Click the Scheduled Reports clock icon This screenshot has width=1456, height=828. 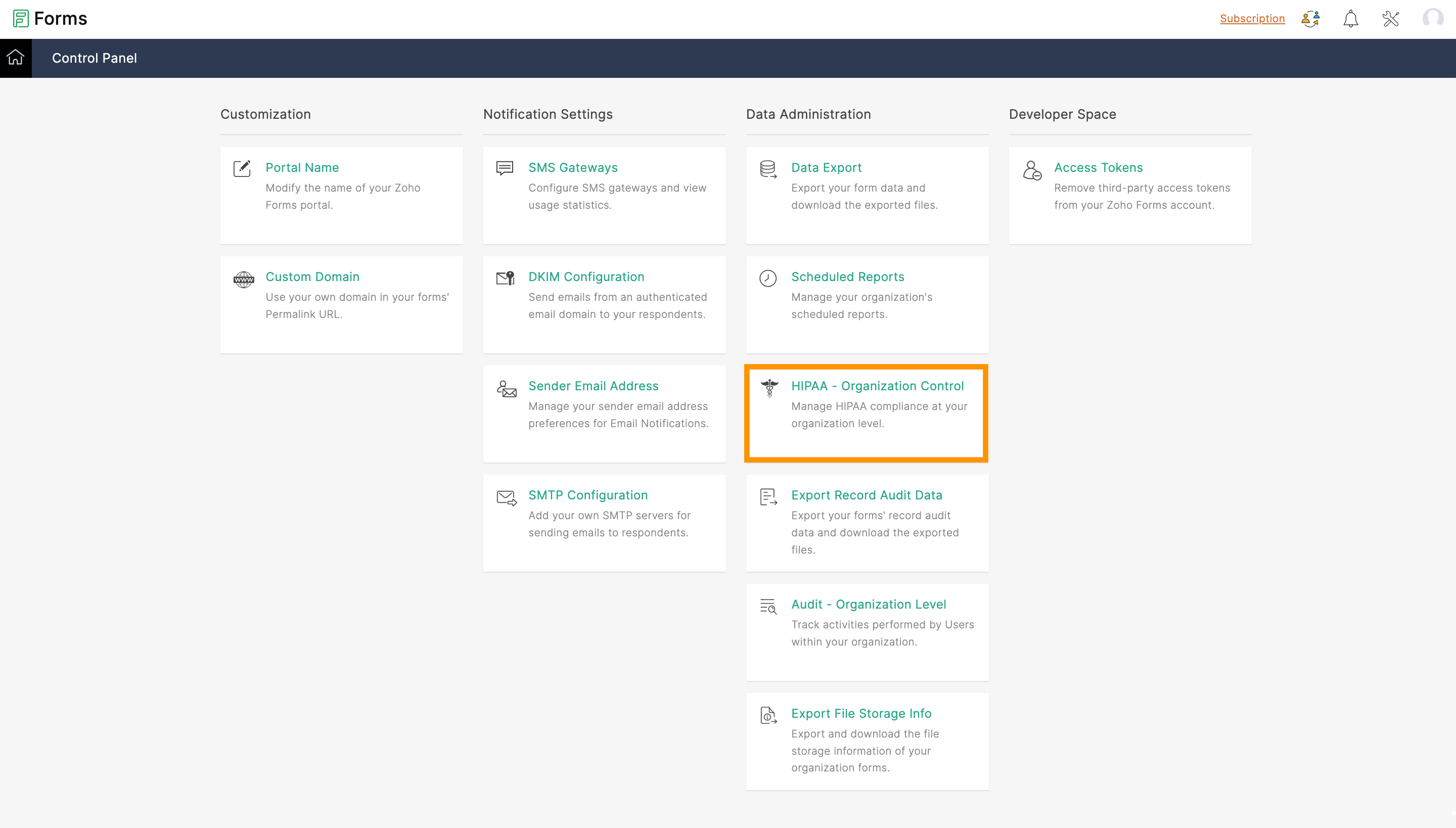pyautogui.click(x=768, y=278)
